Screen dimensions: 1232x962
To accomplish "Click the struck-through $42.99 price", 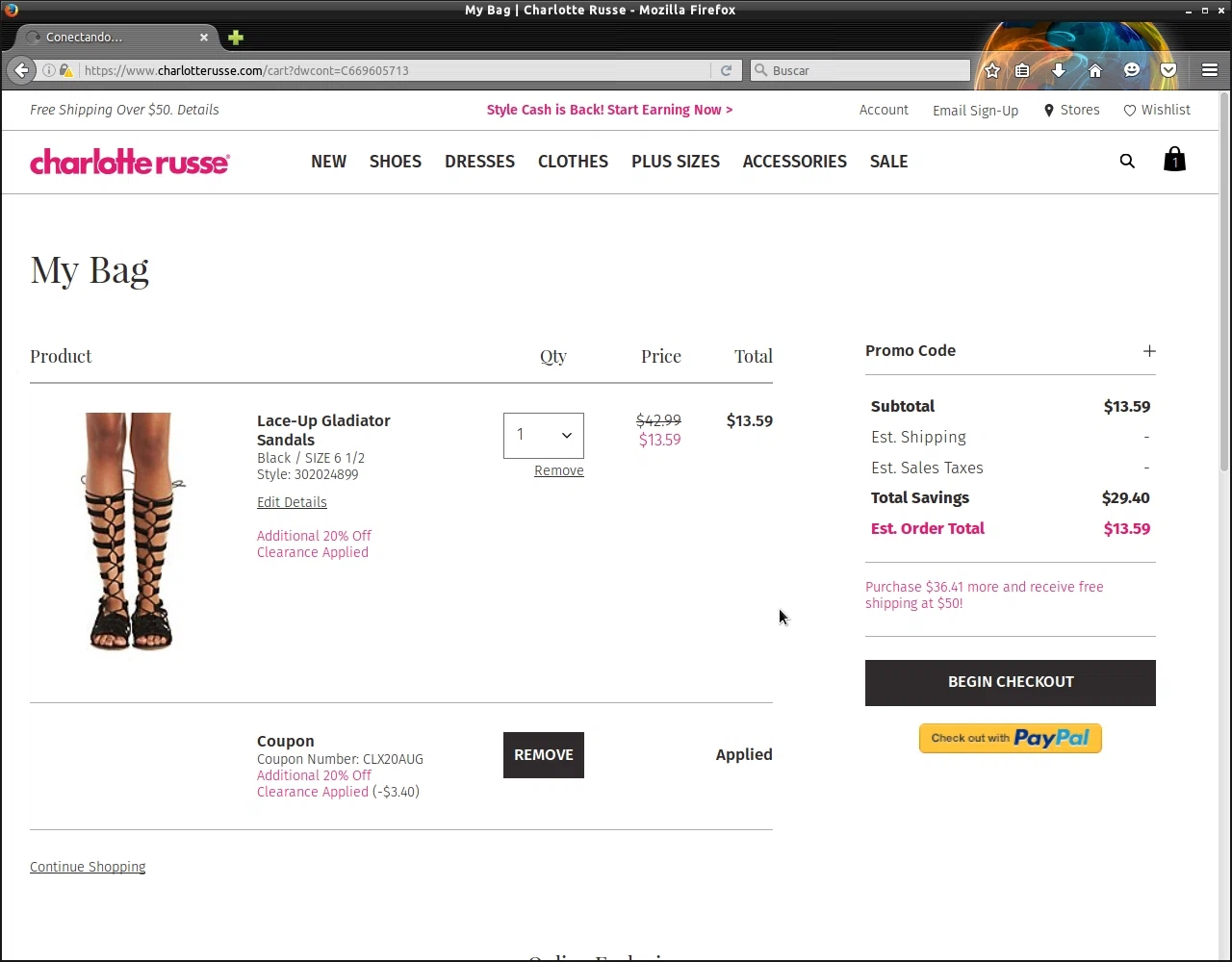I will click(658, 420).
